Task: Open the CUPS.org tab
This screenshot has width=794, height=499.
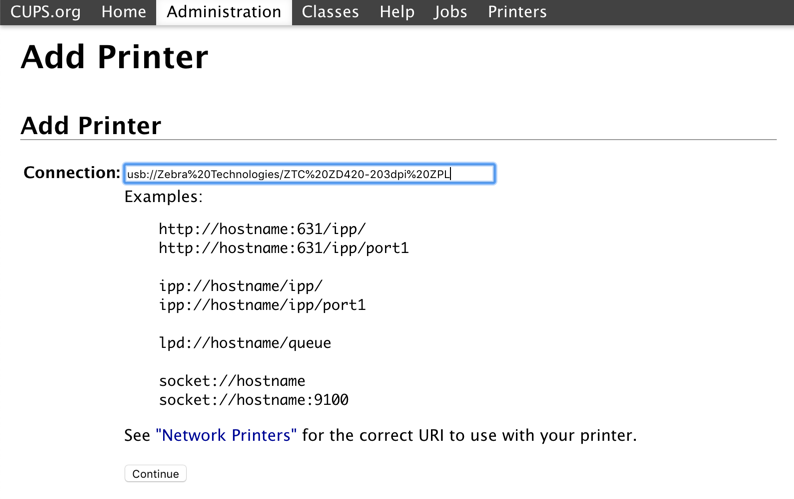Action: [x=46, y=12]
